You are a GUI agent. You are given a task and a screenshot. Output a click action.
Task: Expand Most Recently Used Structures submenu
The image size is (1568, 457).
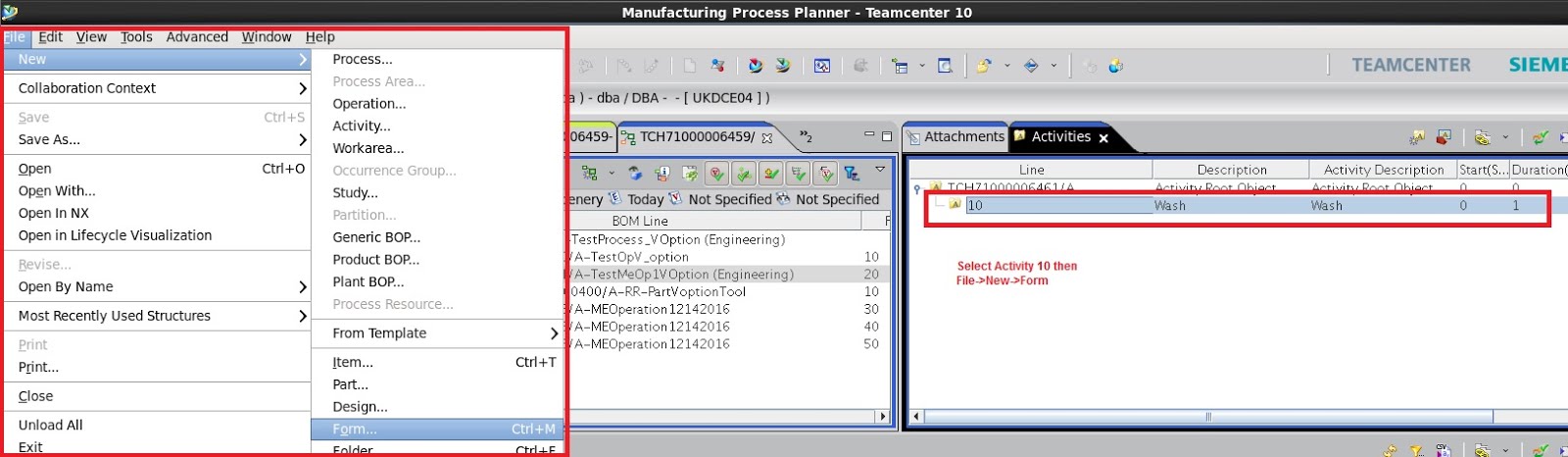(x=157, y=316)
